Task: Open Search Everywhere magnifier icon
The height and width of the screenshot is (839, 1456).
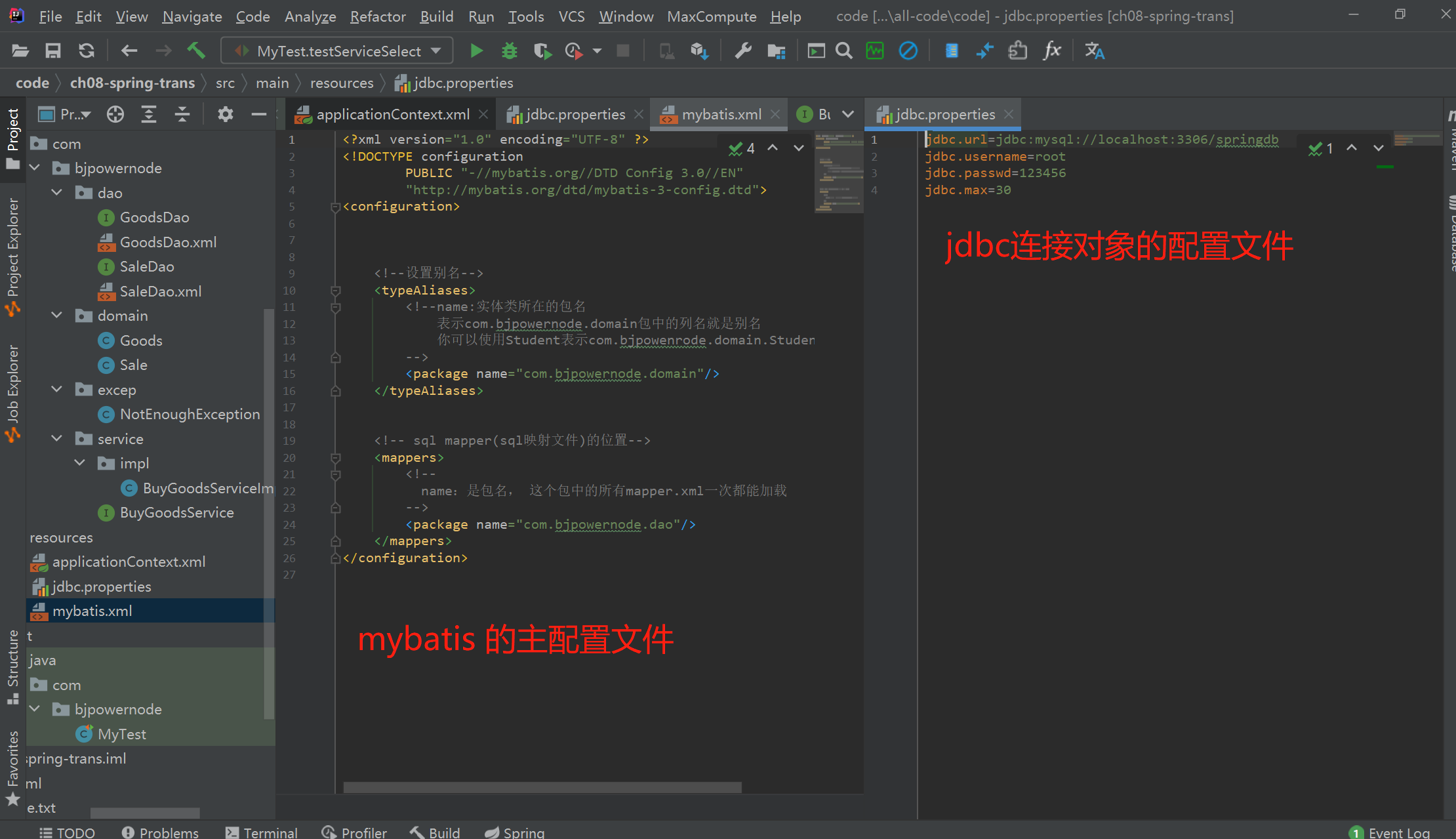Action: (844, 51)
